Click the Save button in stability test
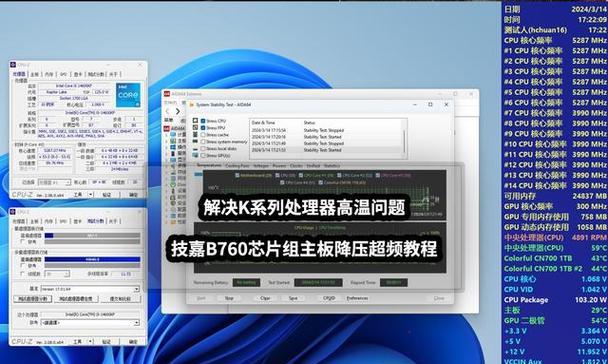The image size is (608, 364). tap(293, 298)
